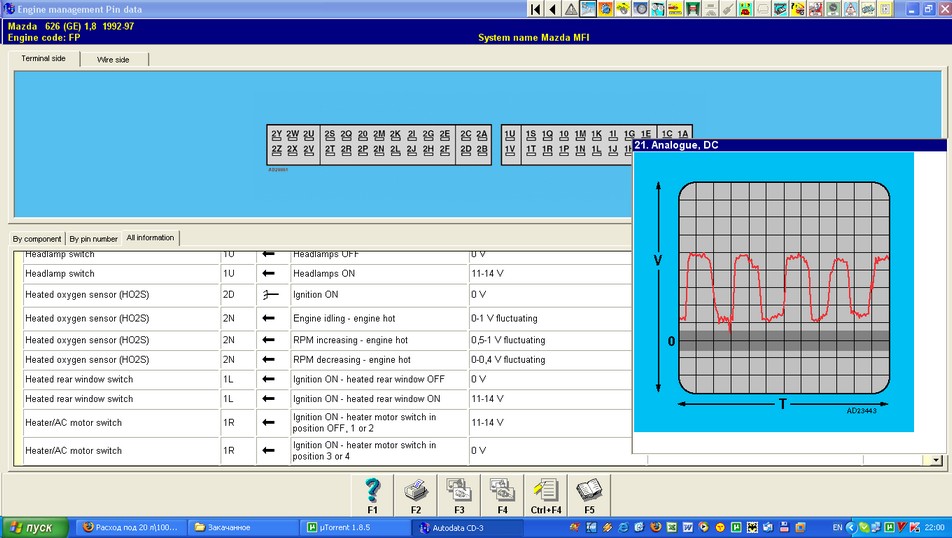Click the arrow icon in the Engine idling row

click(268, 319)
